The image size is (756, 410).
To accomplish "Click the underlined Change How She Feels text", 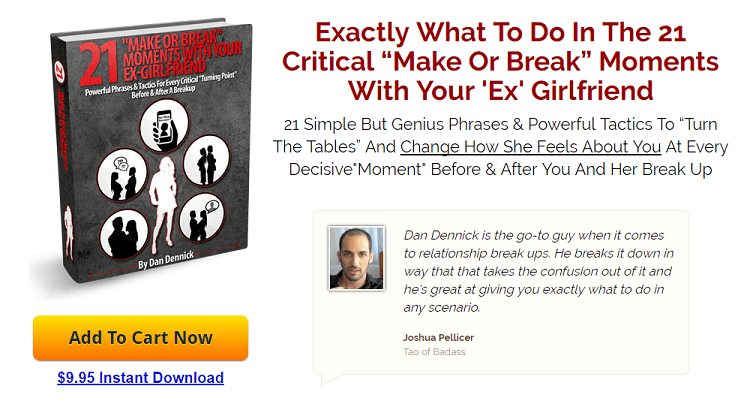I will [x=530, y=147].
